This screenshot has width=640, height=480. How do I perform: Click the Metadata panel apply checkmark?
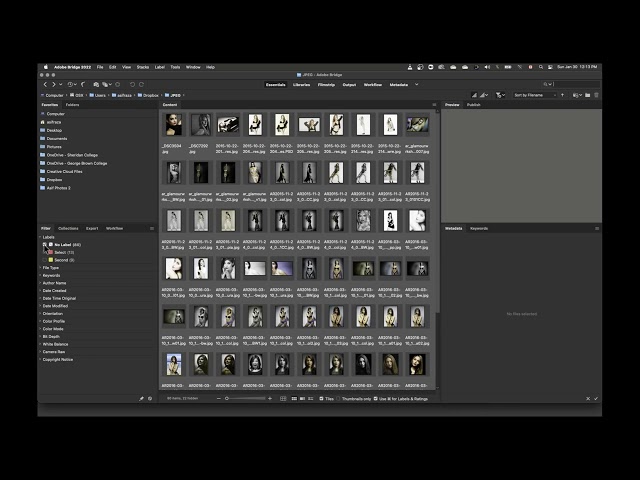pos(596,398)
